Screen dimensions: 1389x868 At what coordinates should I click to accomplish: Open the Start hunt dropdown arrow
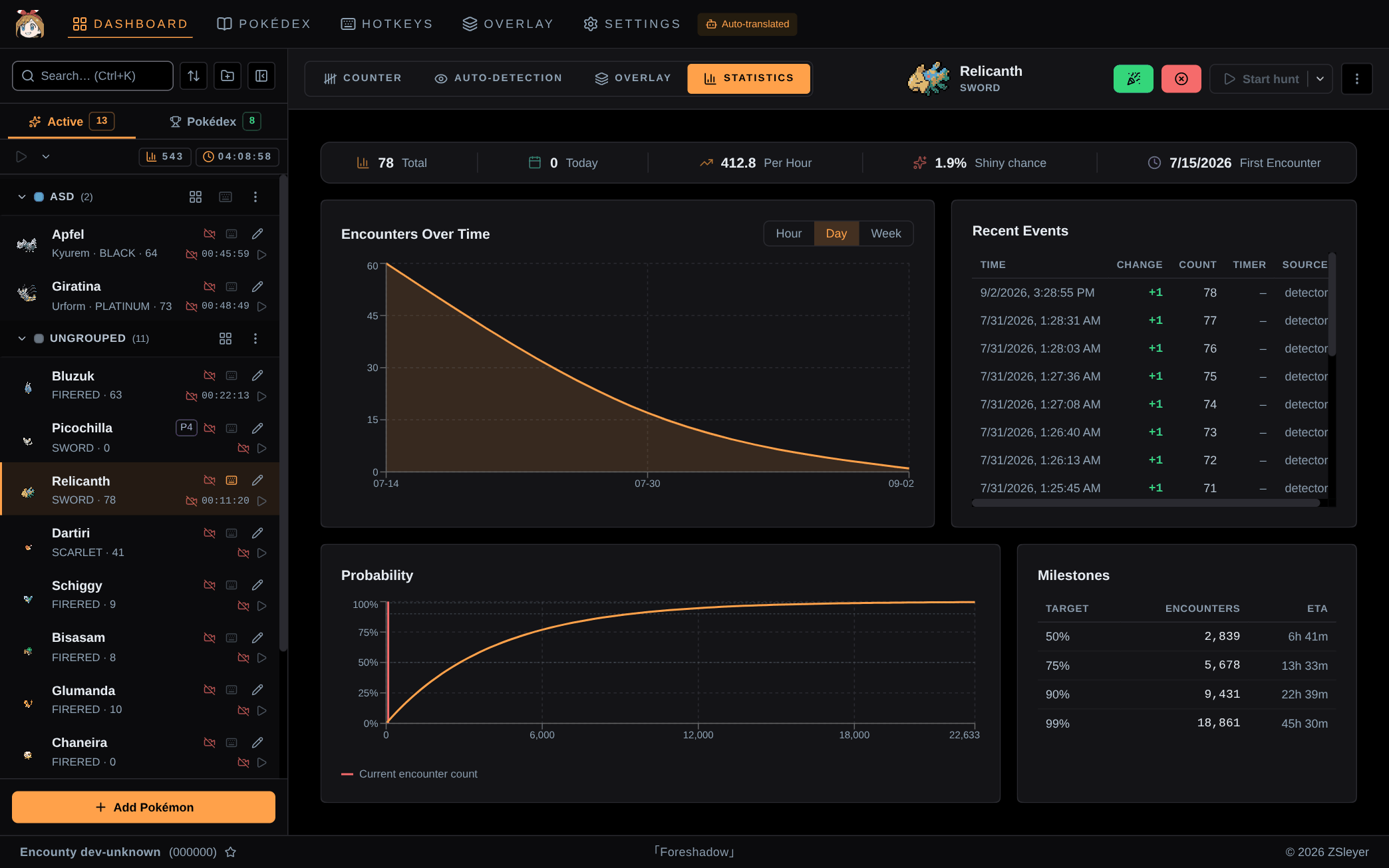[x=1320, y=79]
